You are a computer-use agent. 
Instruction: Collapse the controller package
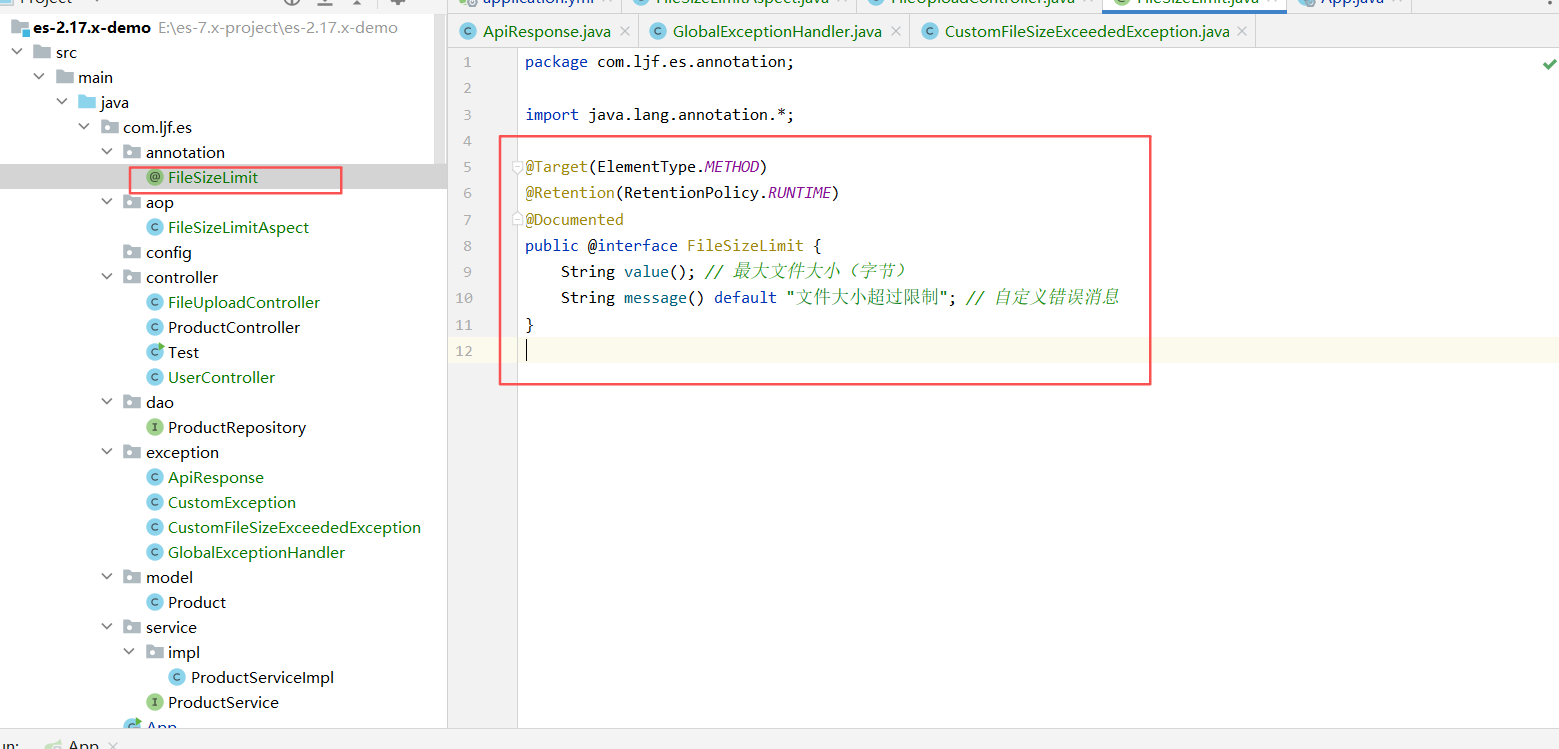click(x=108, y=277)
